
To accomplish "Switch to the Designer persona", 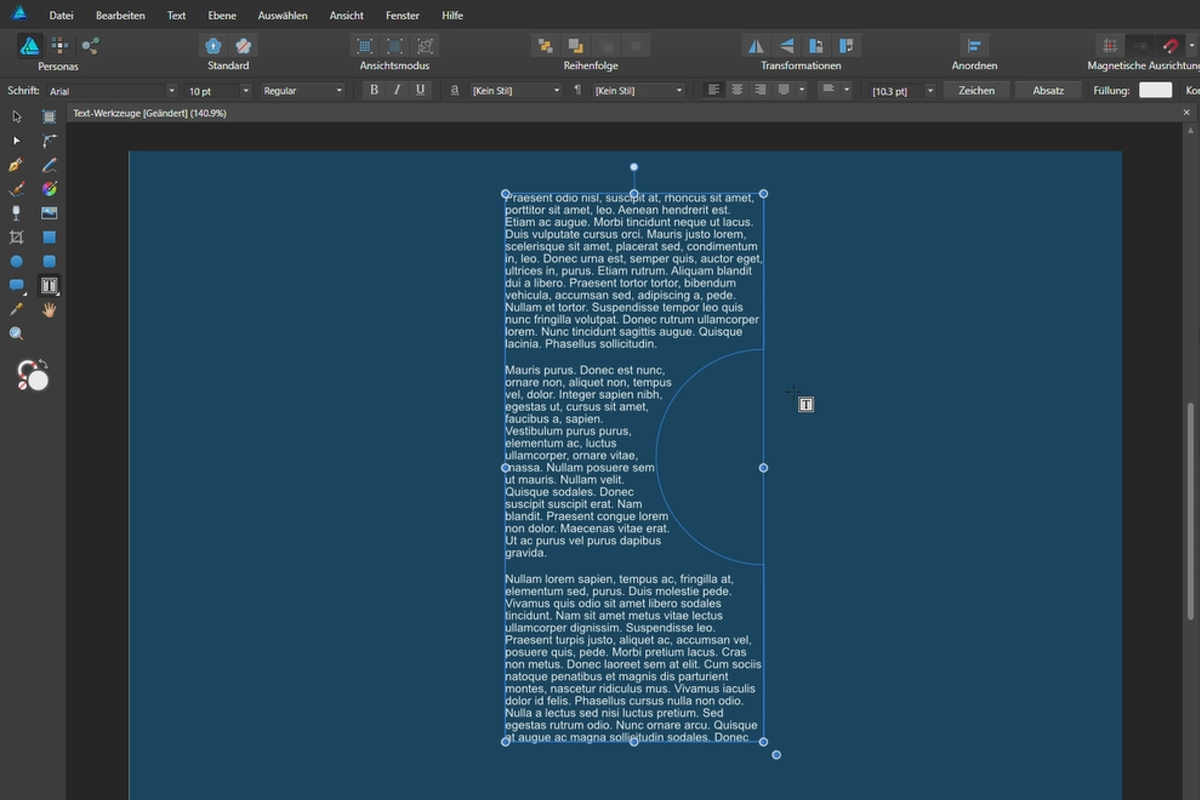I will click(x=30, y=46).
